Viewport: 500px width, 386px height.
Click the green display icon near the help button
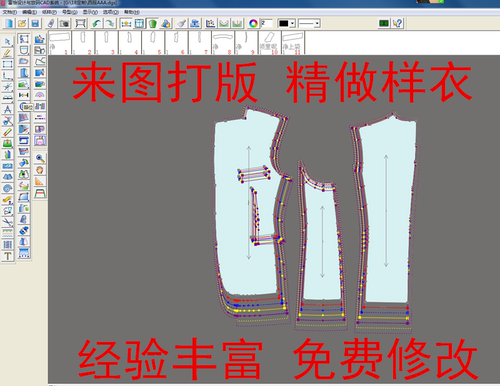pos(384,23)
